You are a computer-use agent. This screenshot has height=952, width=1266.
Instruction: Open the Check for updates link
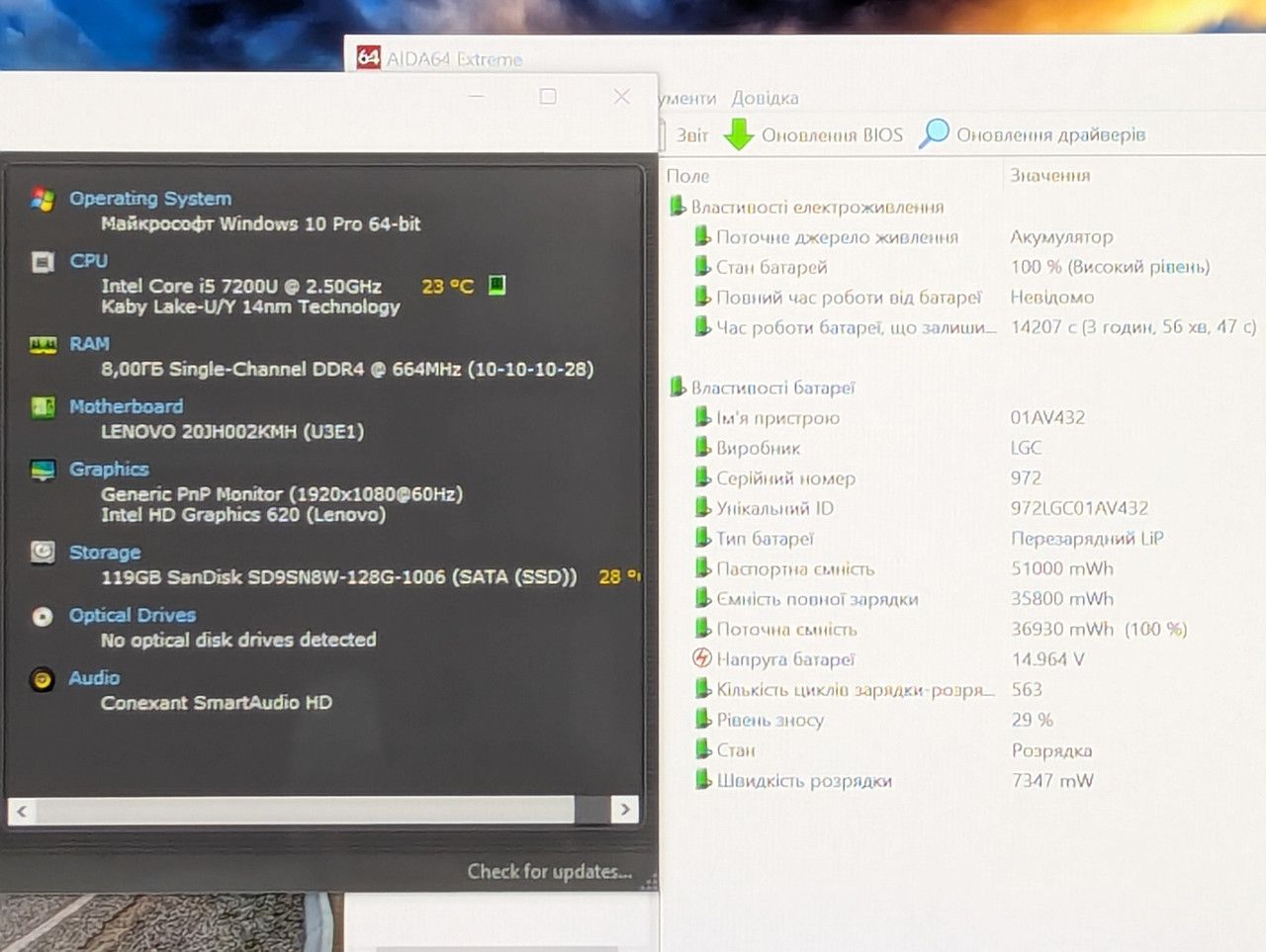[549, 871]
